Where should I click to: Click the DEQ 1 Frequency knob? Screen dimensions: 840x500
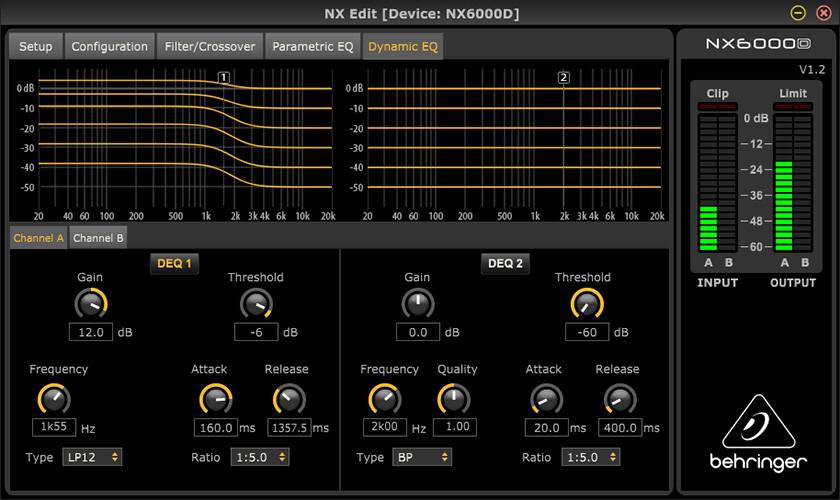[55, 399]
